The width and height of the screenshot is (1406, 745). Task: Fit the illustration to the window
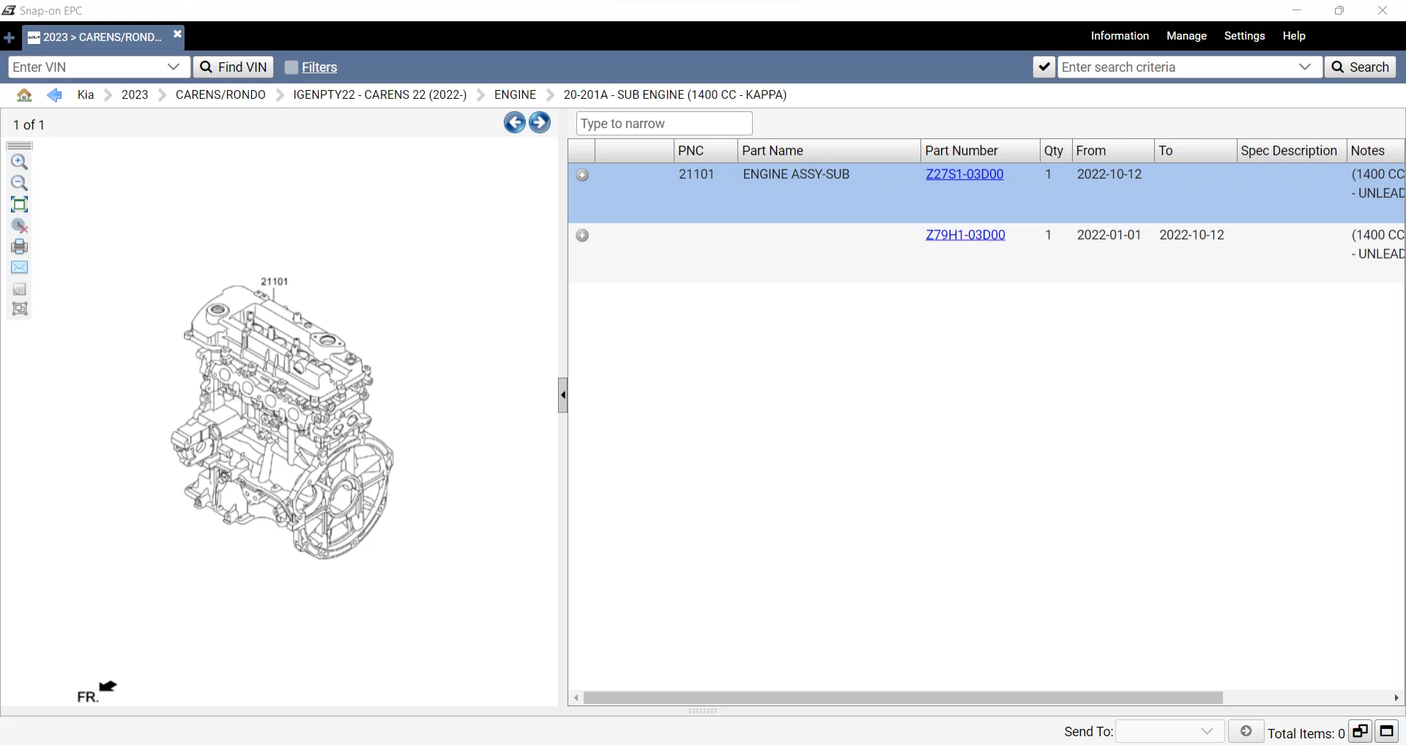[x=19, y=205]
